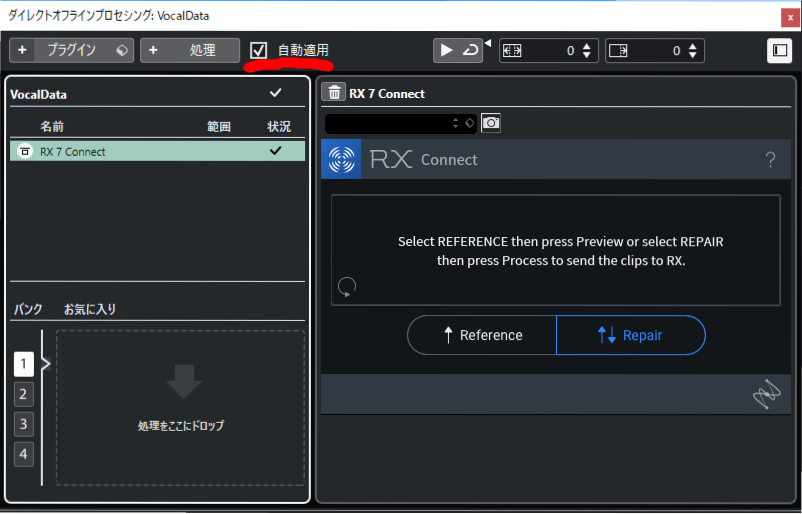The height and width of the screenshot is (514, 802).
Task: Click RX 7 Connect row status checkmark
Action: click(276, 151)
